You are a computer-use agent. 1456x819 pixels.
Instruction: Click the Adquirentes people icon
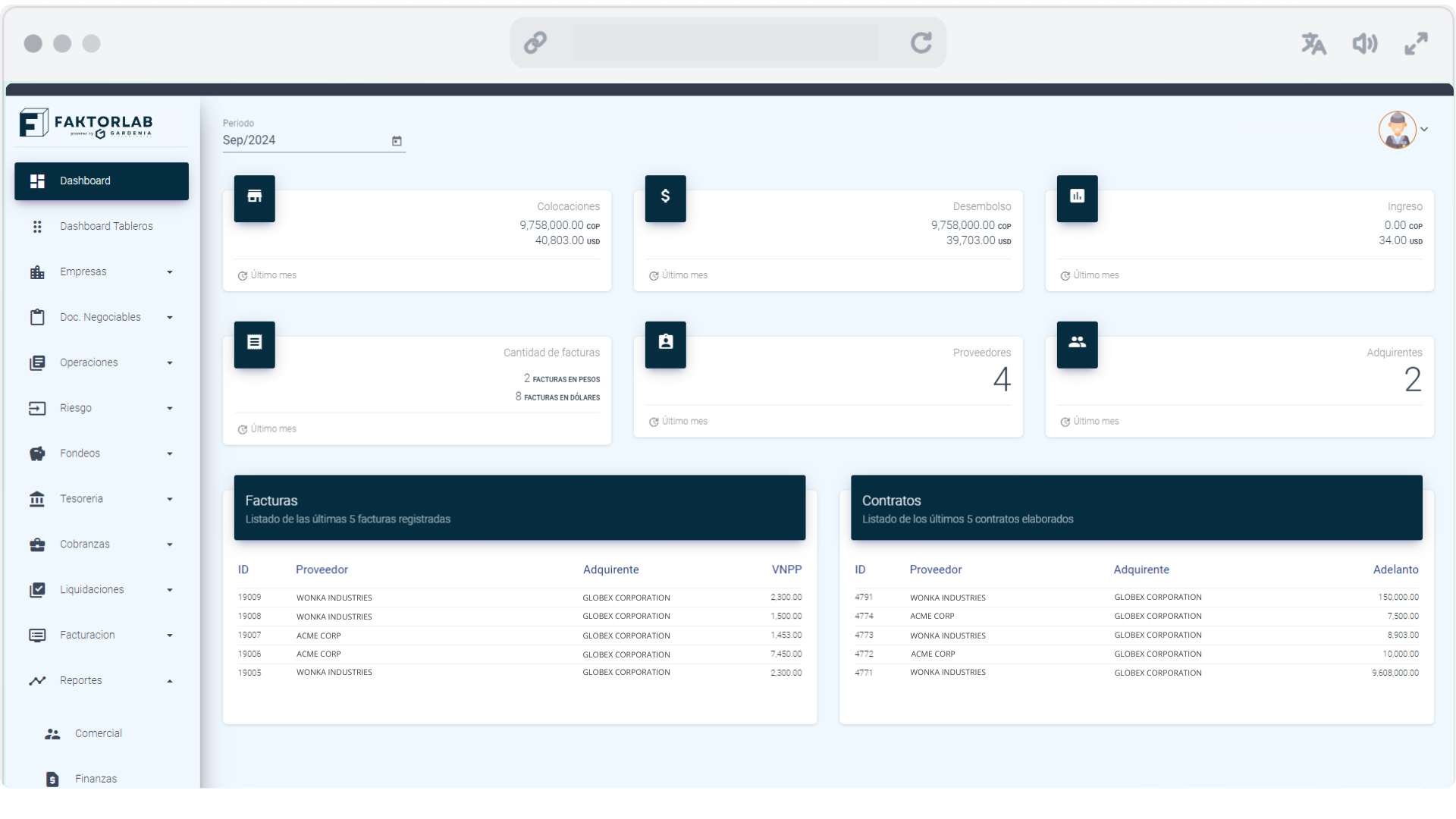point(1077,344)
